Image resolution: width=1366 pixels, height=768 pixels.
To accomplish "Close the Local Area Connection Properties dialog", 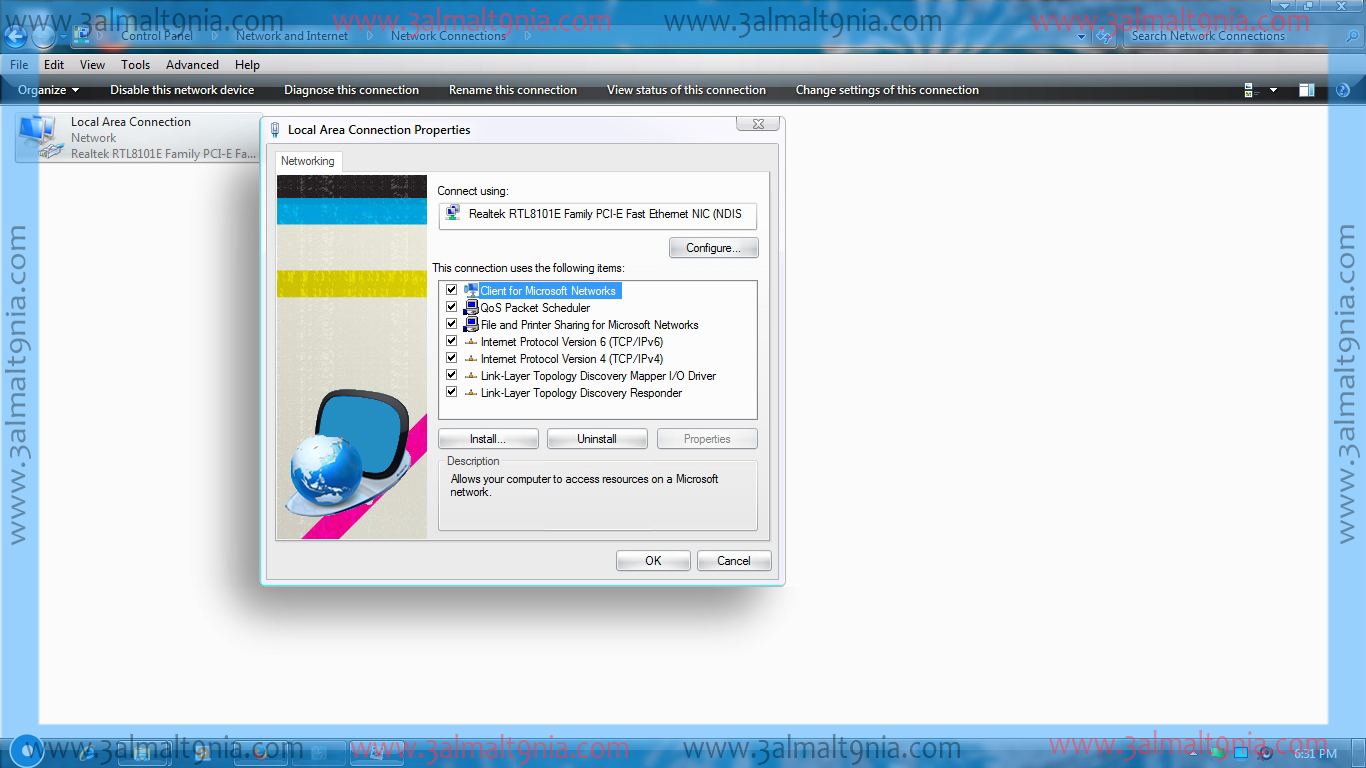I will coord(758,124).
